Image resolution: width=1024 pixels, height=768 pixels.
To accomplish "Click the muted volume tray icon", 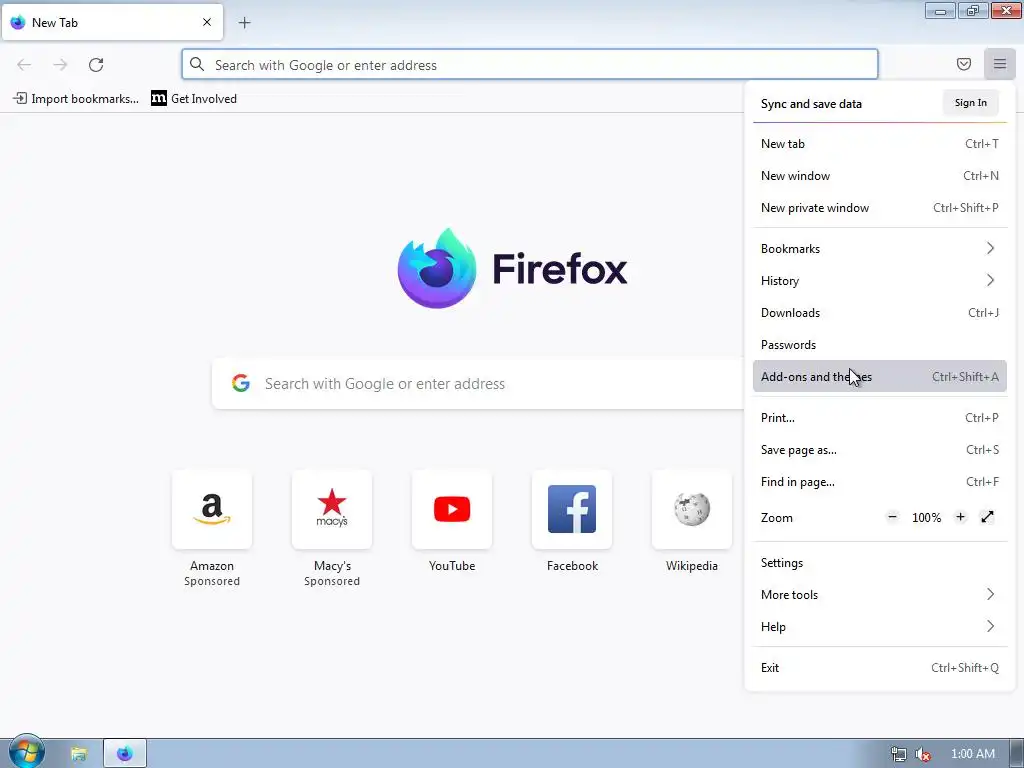I will (922, 754).
